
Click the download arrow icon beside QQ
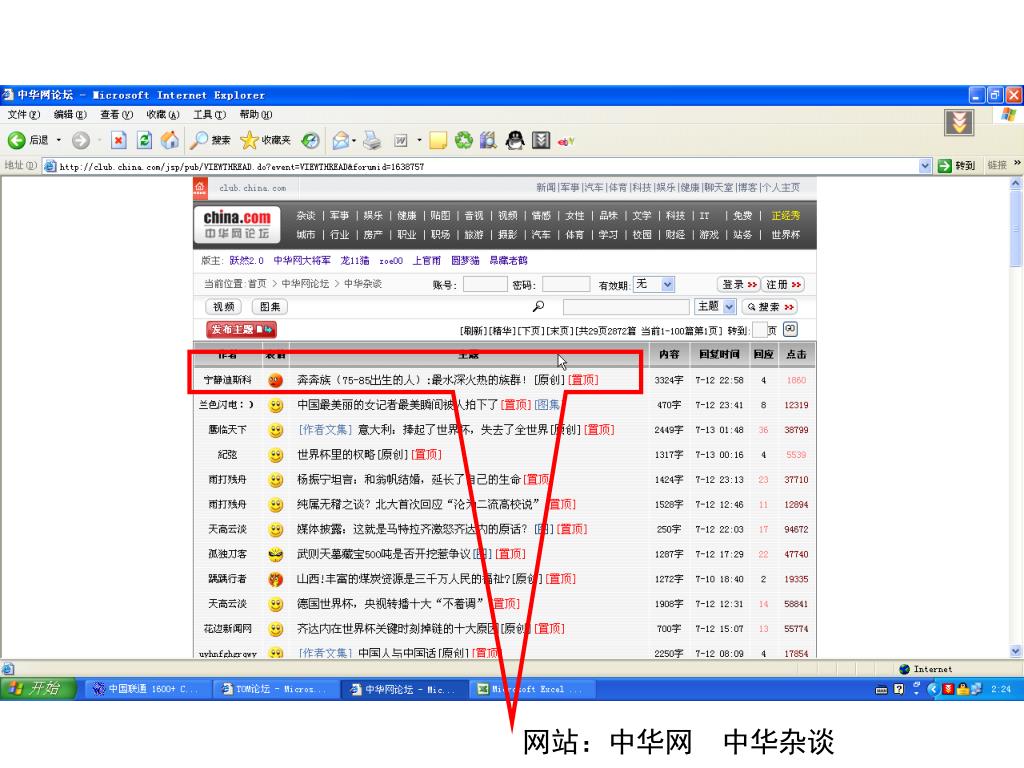point(541,140)
